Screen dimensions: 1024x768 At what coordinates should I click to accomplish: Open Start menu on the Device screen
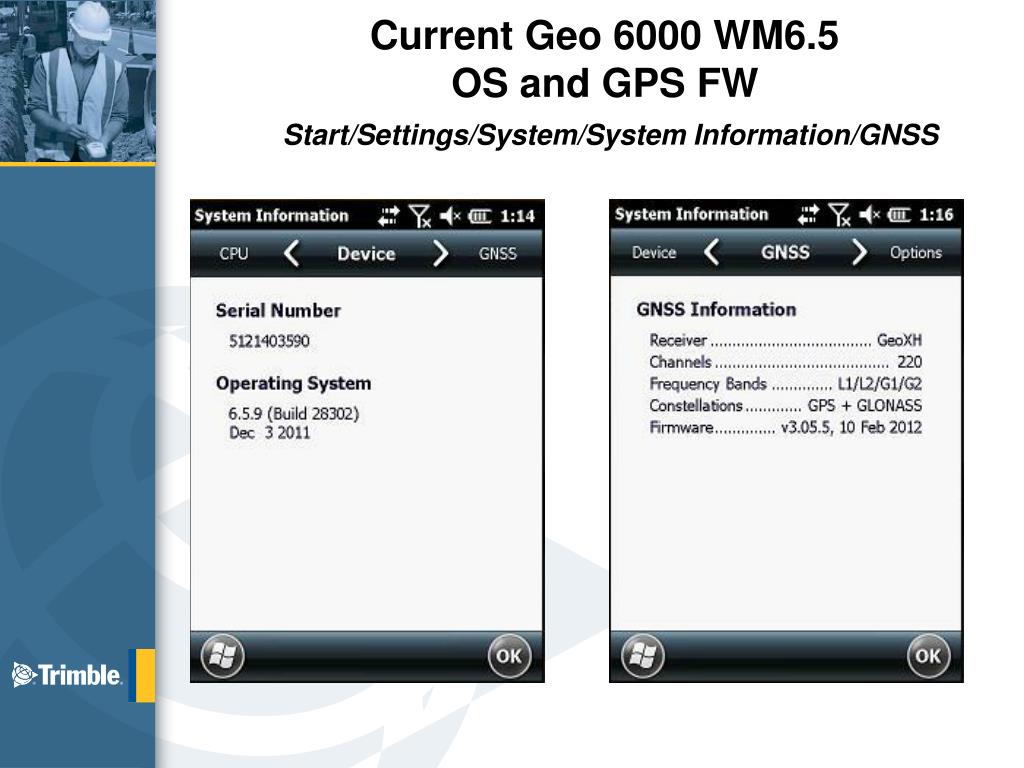222,656
